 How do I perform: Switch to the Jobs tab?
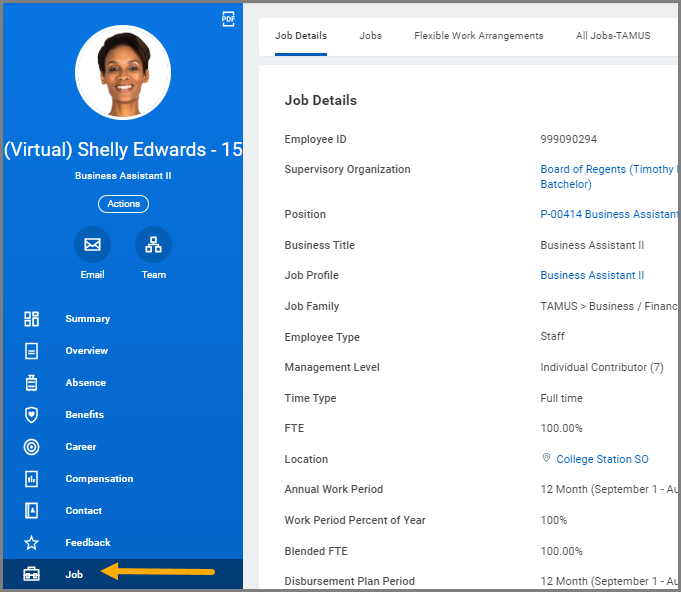(370, 36)
